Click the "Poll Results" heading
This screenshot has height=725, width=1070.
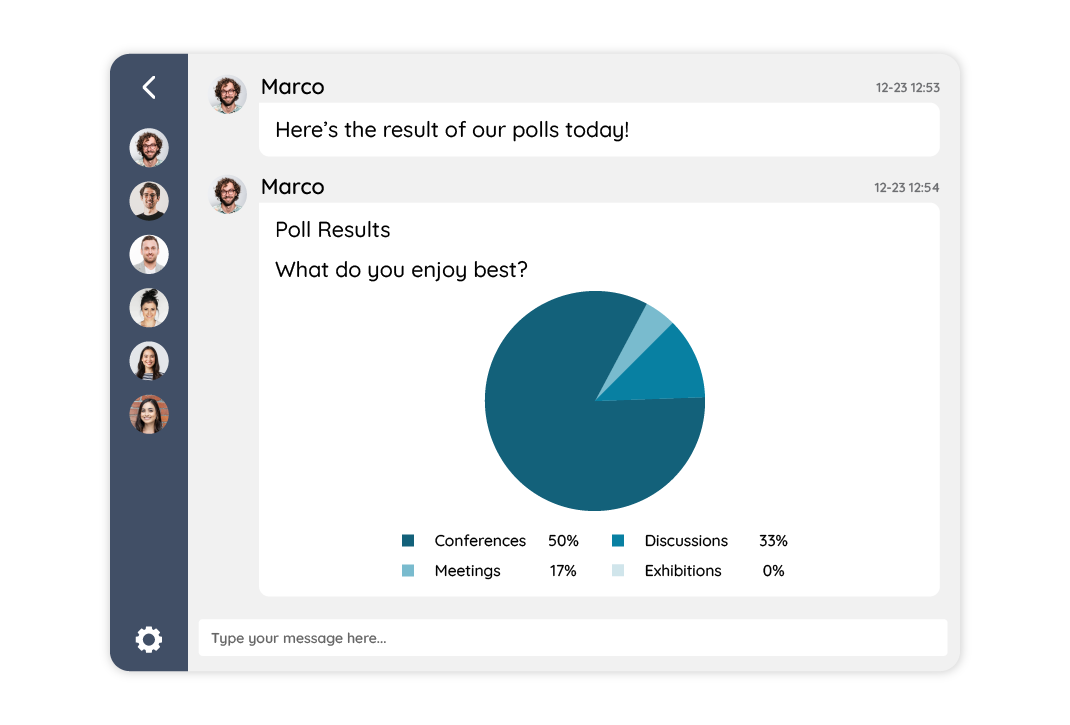click(333, 230)
